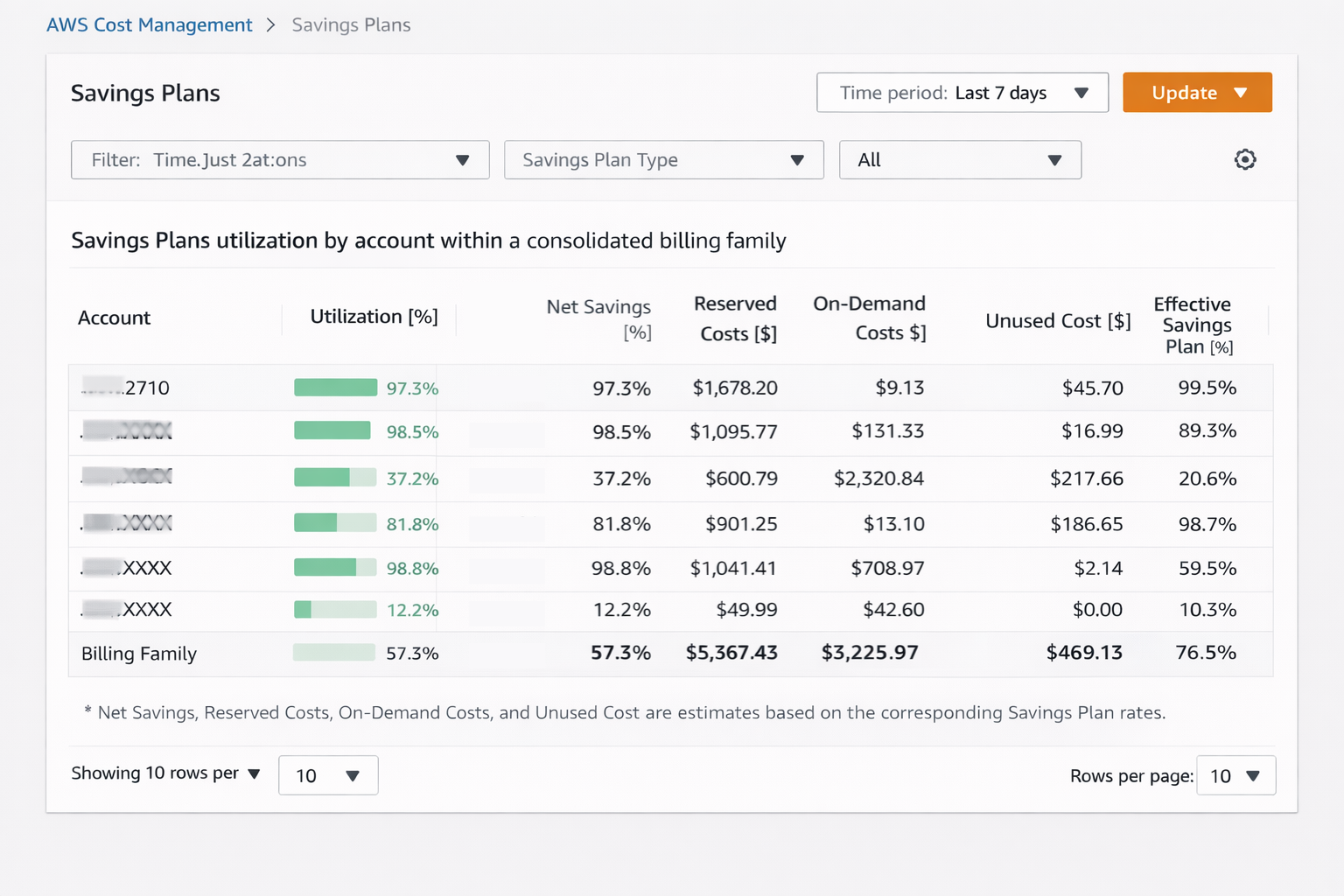This screenshot has width=1344, height=896.
Task: Click the $9.13 on-demand cost cell
Action: 899,388
